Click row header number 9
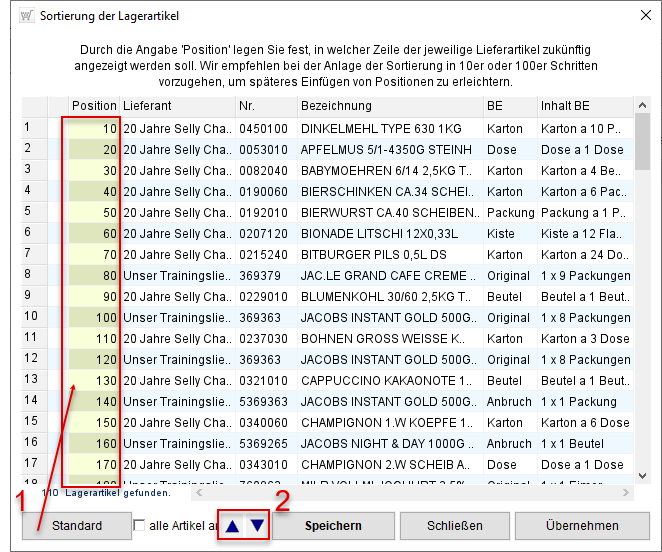 tap(34, 295)
